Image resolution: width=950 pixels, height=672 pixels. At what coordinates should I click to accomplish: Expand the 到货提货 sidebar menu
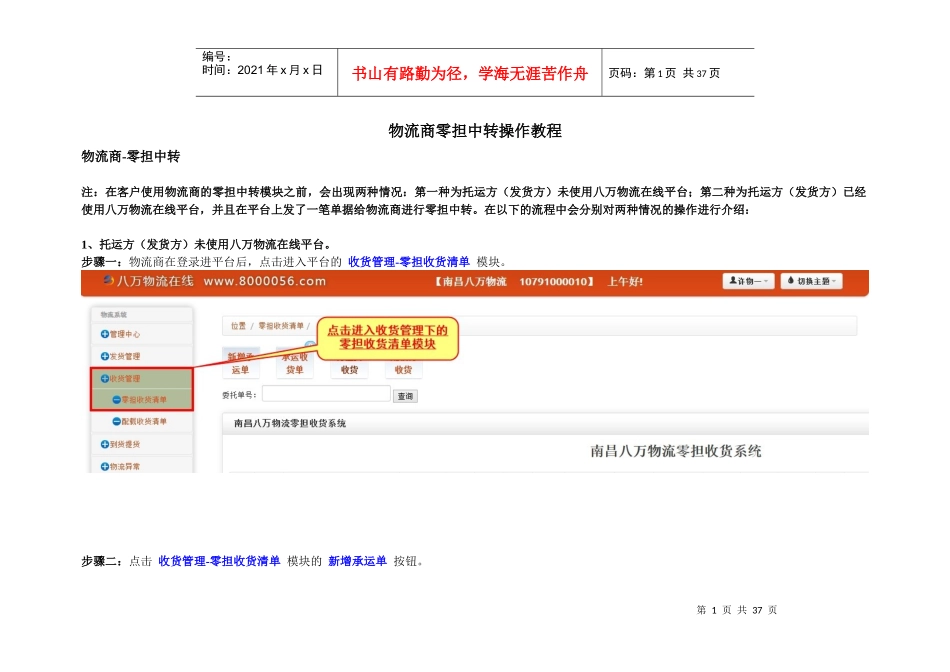coord(120,444)
